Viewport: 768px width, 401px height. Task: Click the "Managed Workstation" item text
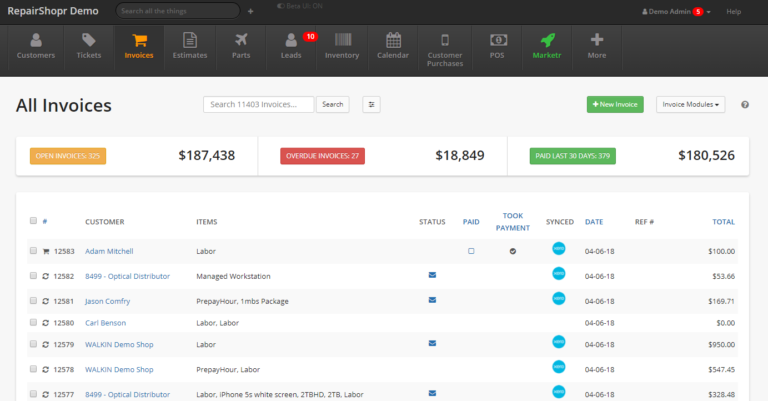click(233, 276)
